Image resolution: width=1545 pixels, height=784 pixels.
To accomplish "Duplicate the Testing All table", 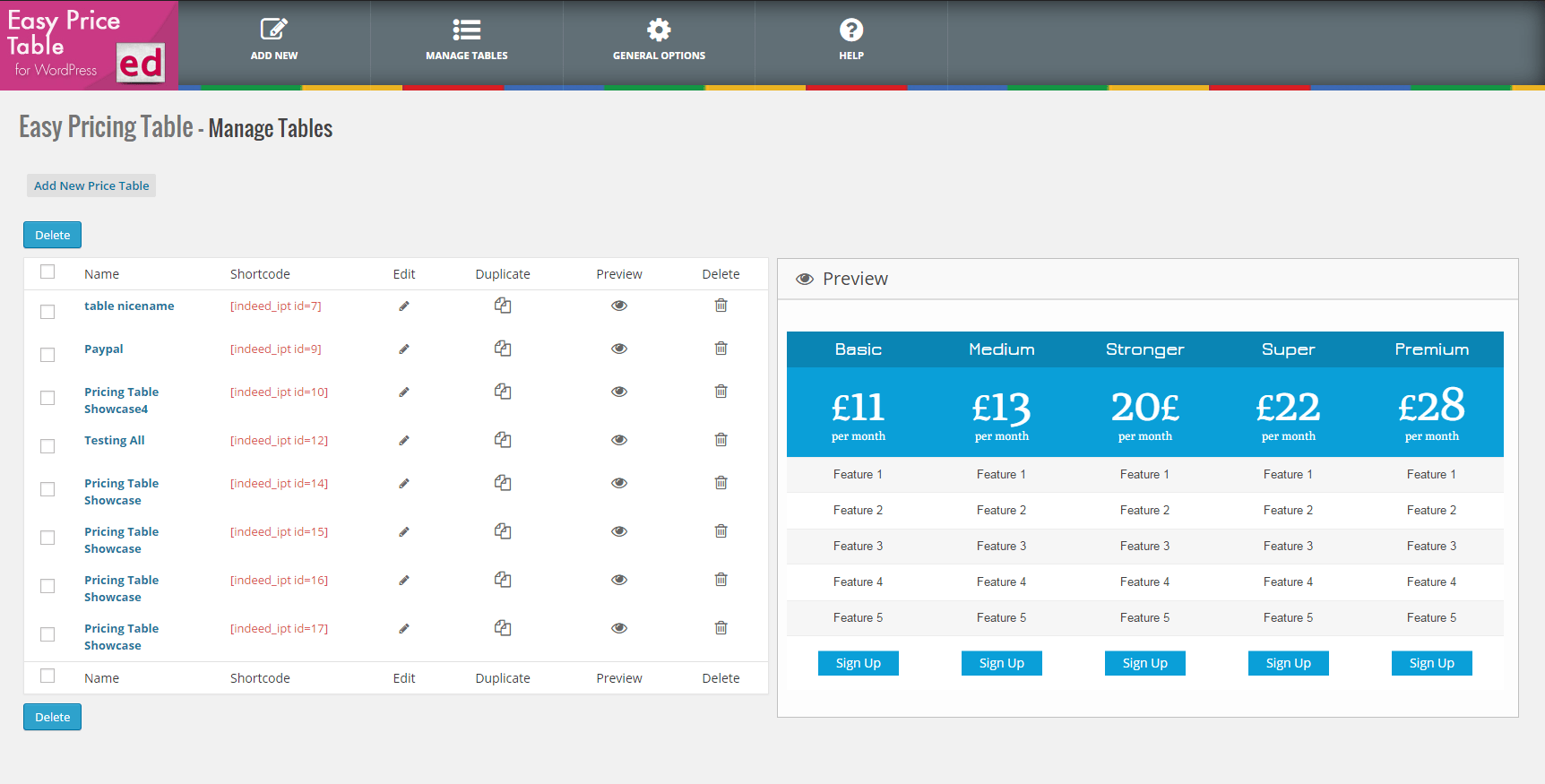I will tap(503, 440).
